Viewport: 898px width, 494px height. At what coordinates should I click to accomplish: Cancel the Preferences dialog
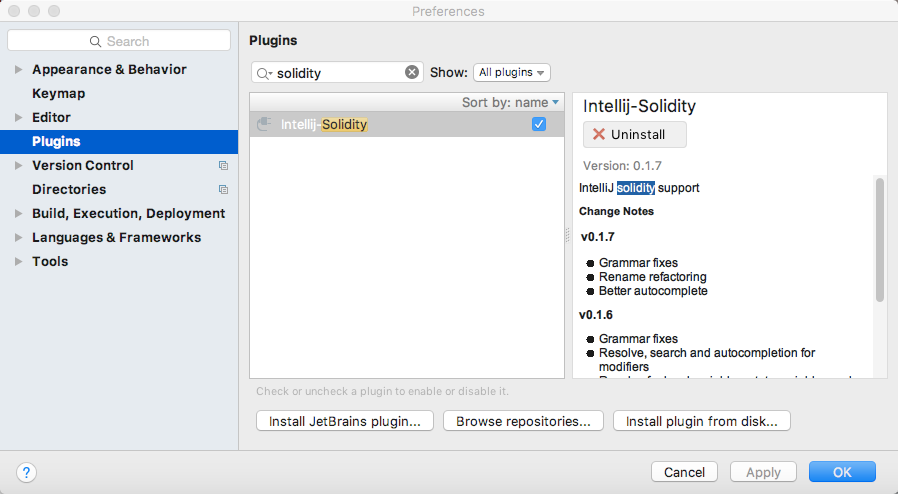[x=684, y=472]
